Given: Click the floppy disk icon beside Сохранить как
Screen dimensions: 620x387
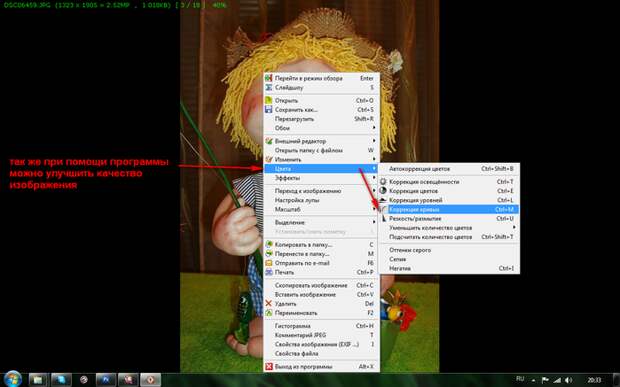Looking at the screenshot, I should click(x=268, y=109).
